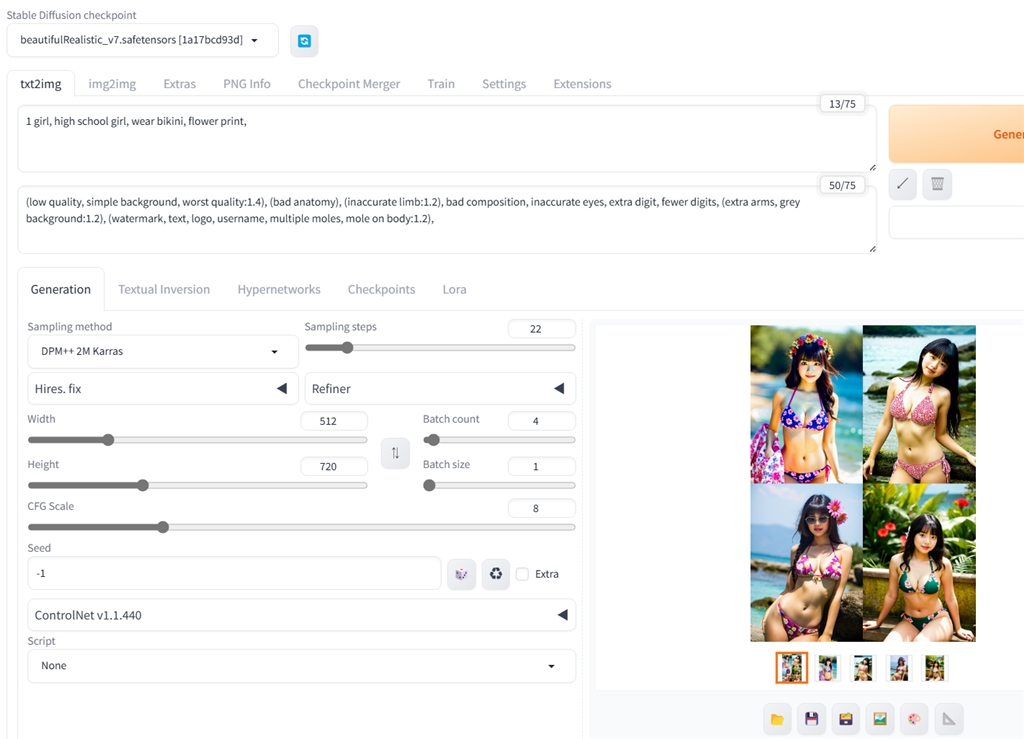1024x739 pixels.
Task: Switch to the Checkpoints sub-tab
Action: click(381, 290)
